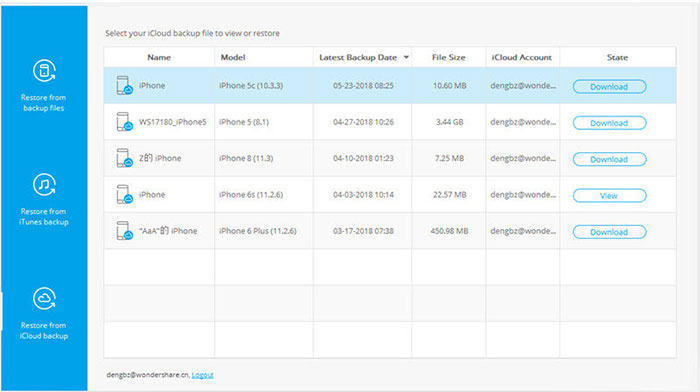Image resolution: width=700 pixels, height=392 pixels.
Task: Click backup date 03-17-2018 07:38
Action: coord(363,231)
